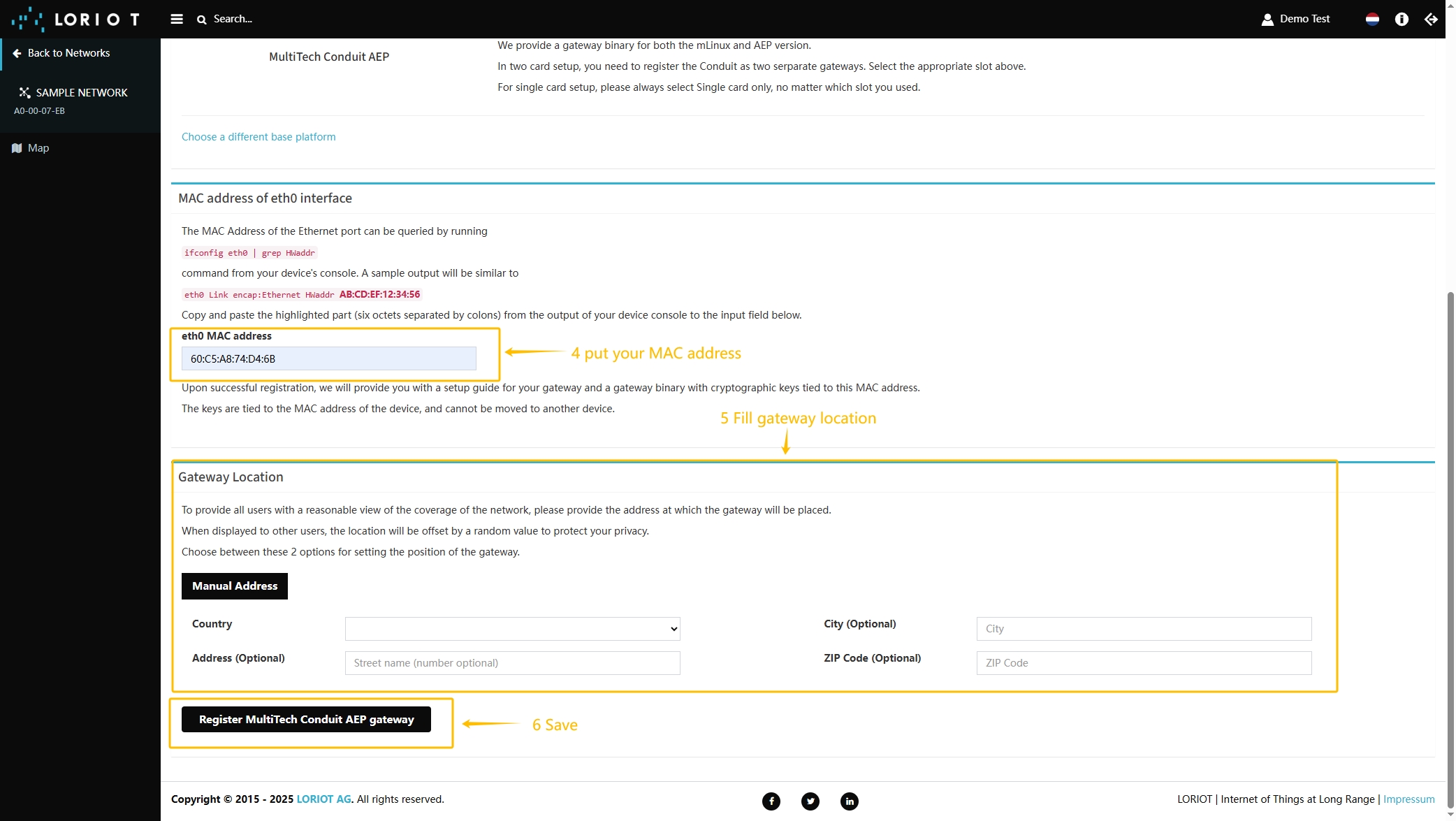Toggle the hamburger sidebar menu icon
The width and height of the screenshot is (1456, 821).
click(x=177, y=19)
